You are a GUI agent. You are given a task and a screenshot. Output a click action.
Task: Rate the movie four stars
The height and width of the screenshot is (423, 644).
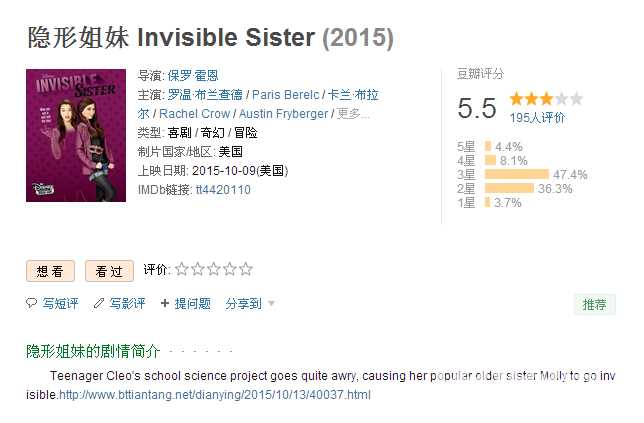point(230,269)
